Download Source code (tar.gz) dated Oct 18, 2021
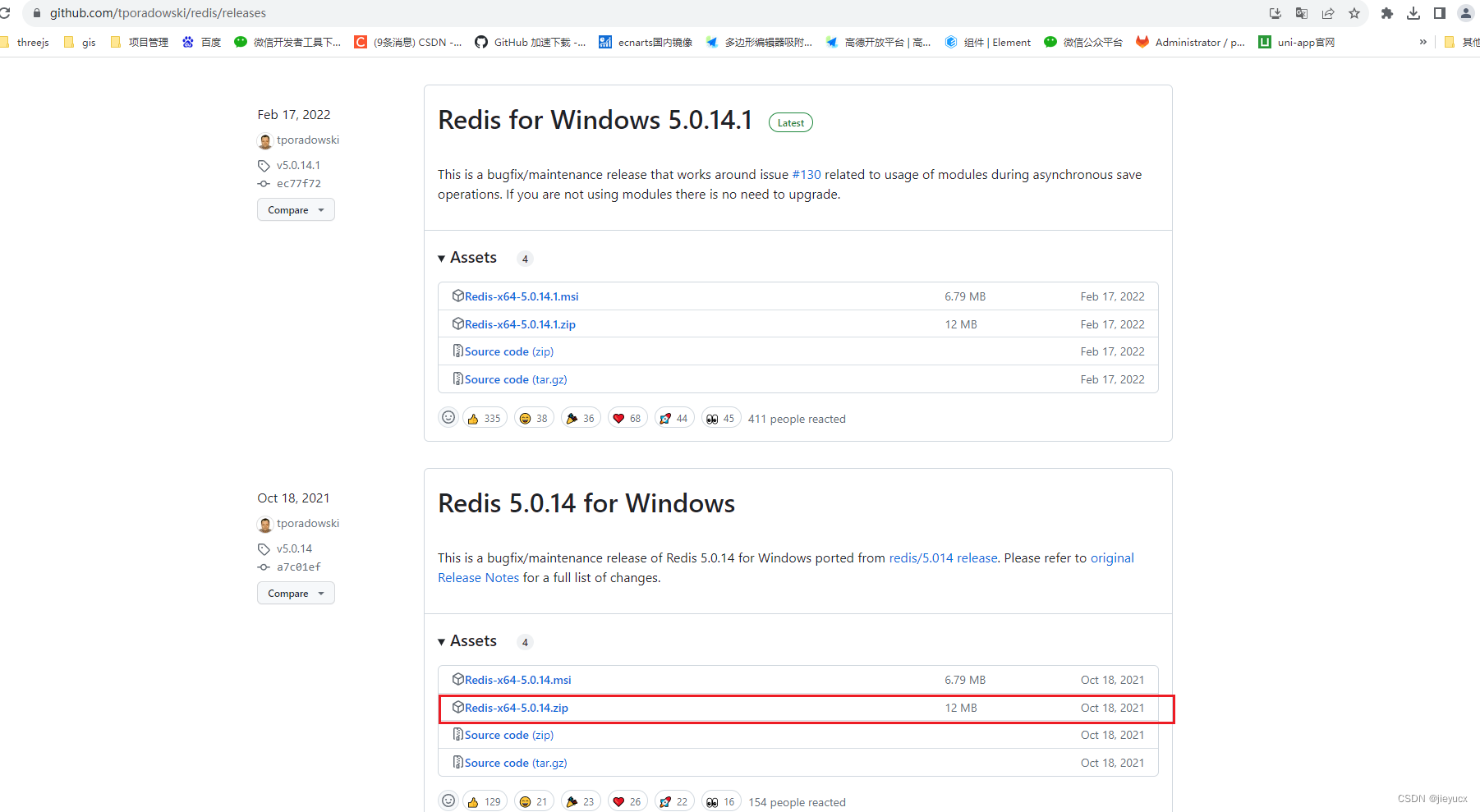1480x812 pixels. tap(516, 763)
